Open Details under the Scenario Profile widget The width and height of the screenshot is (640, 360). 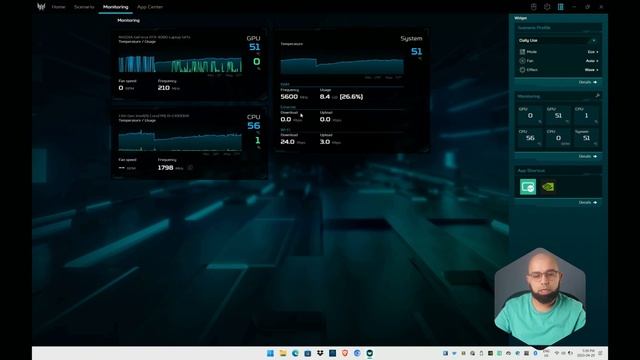click(x=588, y=82)
